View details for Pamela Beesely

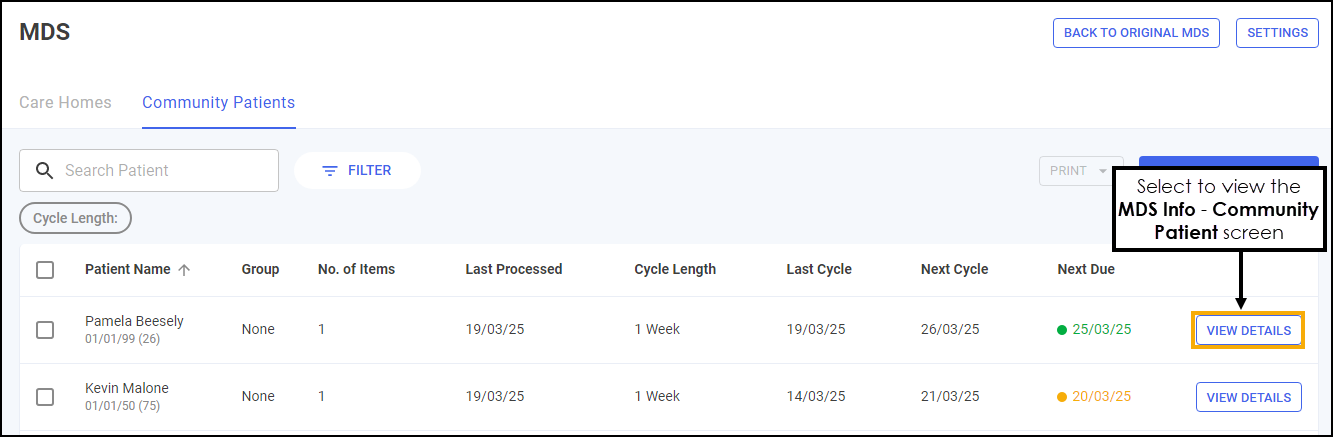point(1248,331)
